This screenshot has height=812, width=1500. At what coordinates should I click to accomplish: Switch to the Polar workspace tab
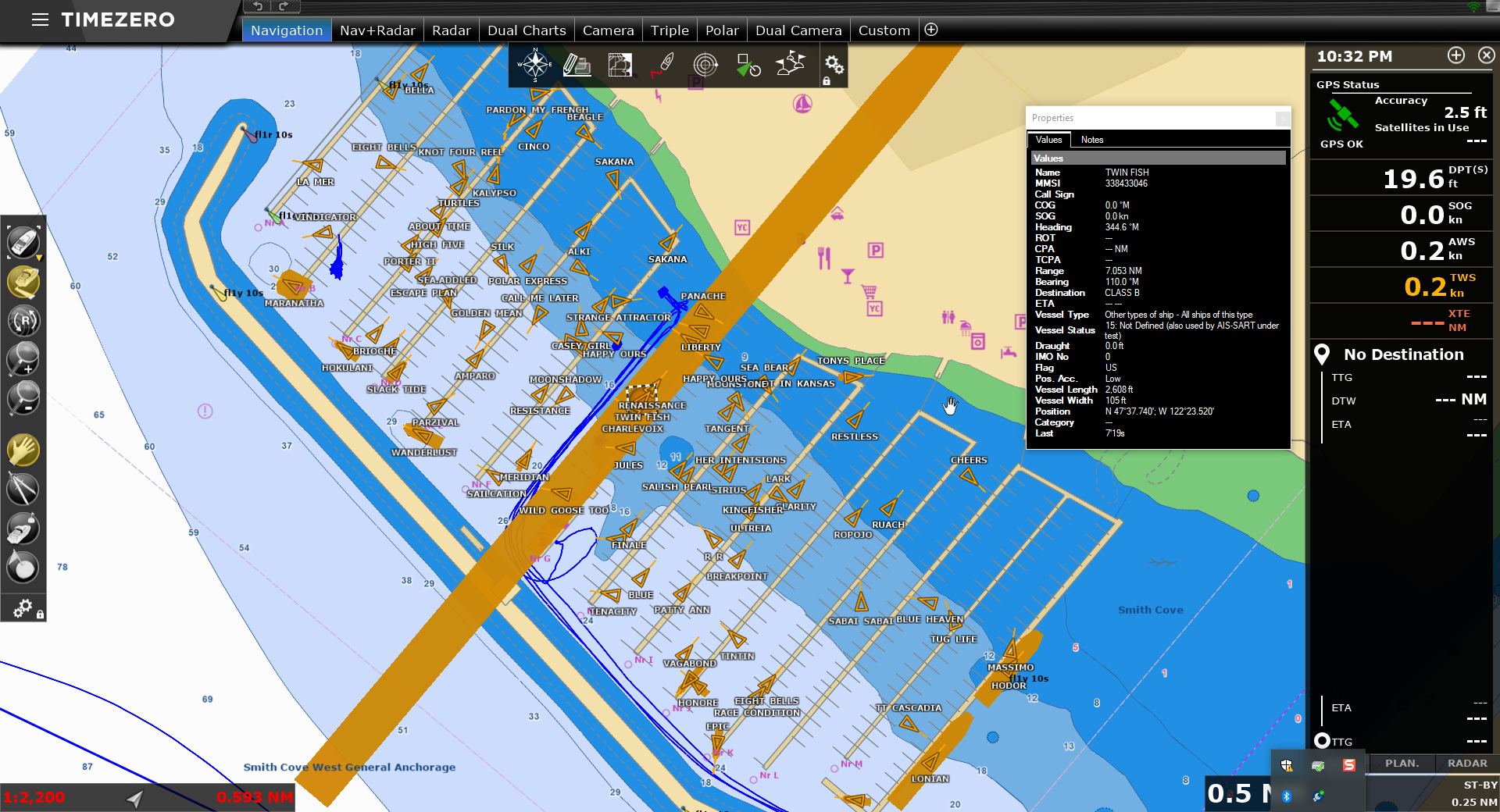point(722,30)
